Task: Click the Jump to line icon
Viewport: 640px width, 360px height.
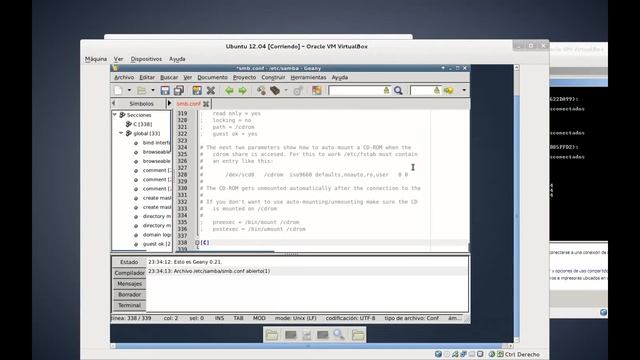Action: coord(449,90)
